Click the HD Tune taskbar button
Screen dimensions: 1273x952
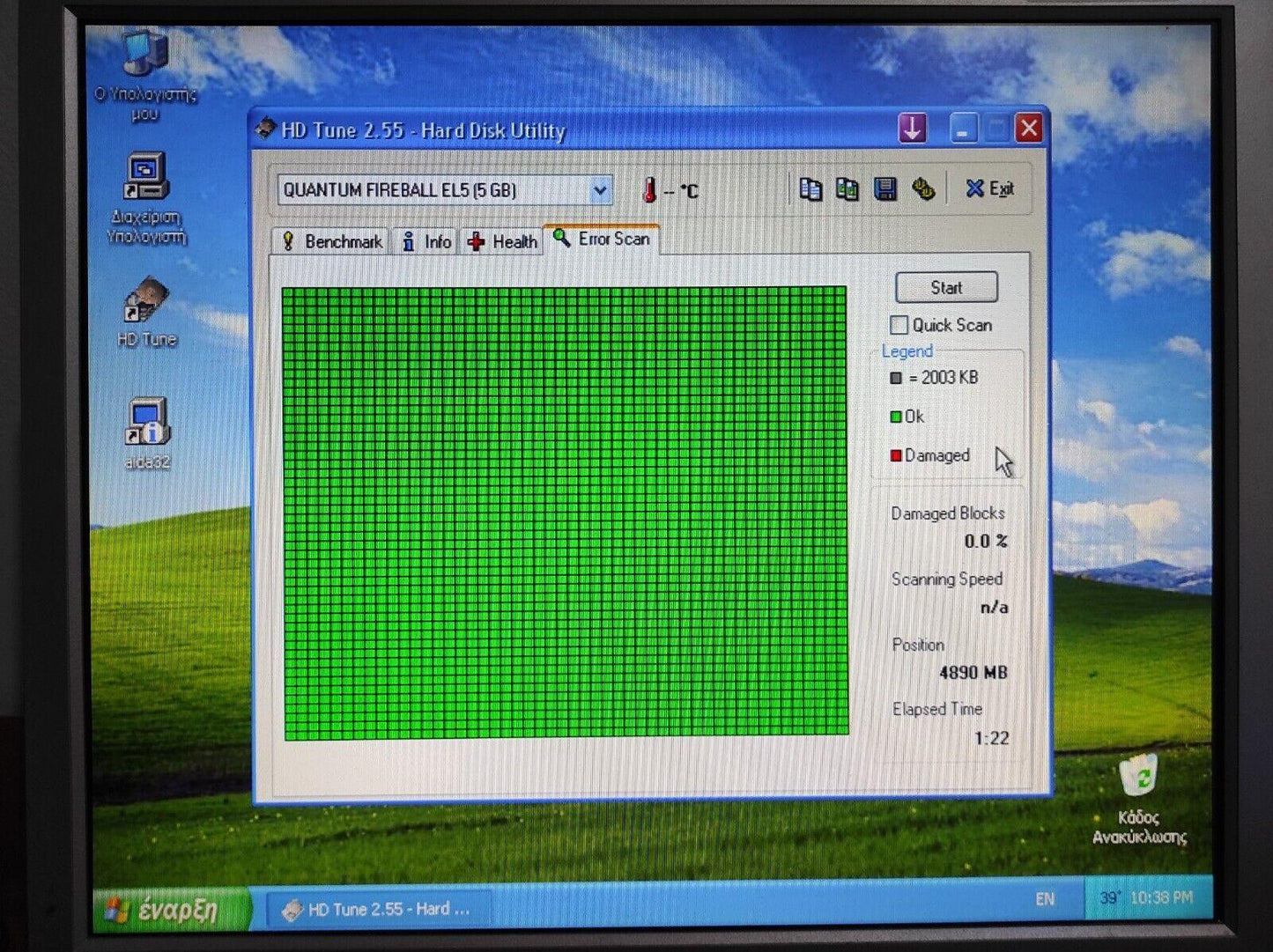[376, 910]
